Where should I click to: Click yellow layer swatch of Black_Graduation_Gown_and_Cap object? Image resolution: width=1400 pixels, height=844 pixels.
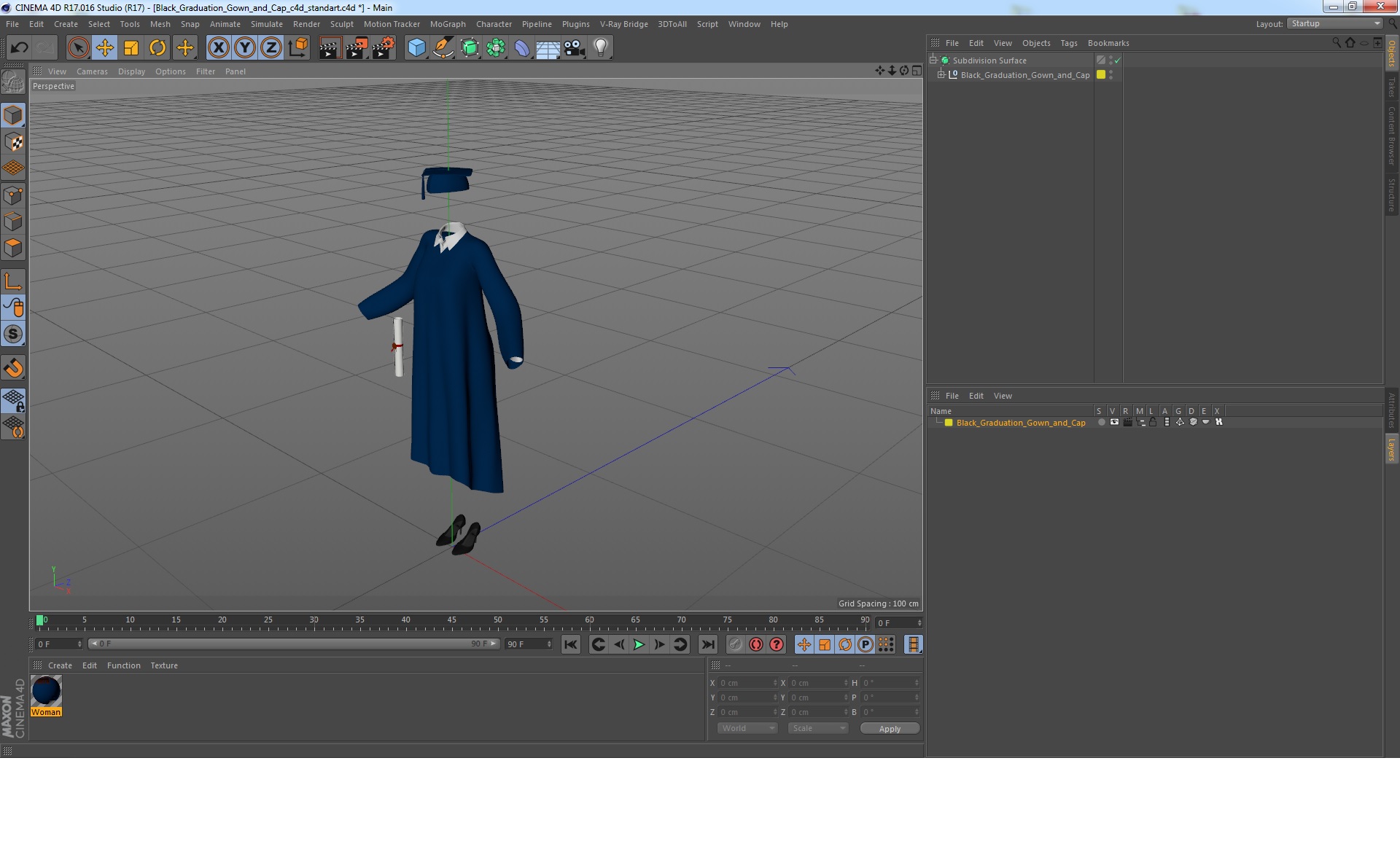pyautogui.click(x=1101, y=74)
